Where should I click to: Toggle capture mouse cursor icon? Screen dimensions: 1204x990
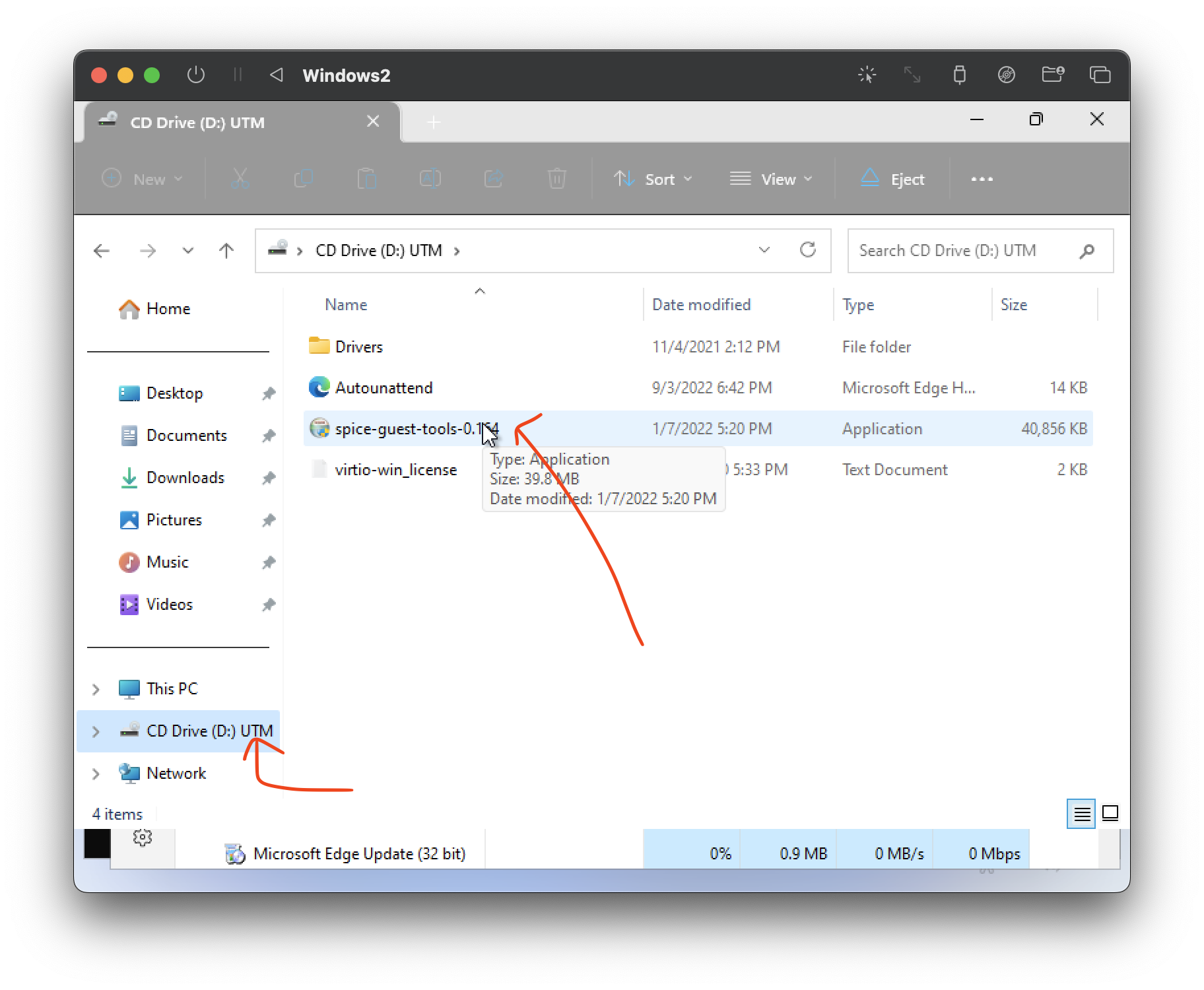click(x=867, y=75)
